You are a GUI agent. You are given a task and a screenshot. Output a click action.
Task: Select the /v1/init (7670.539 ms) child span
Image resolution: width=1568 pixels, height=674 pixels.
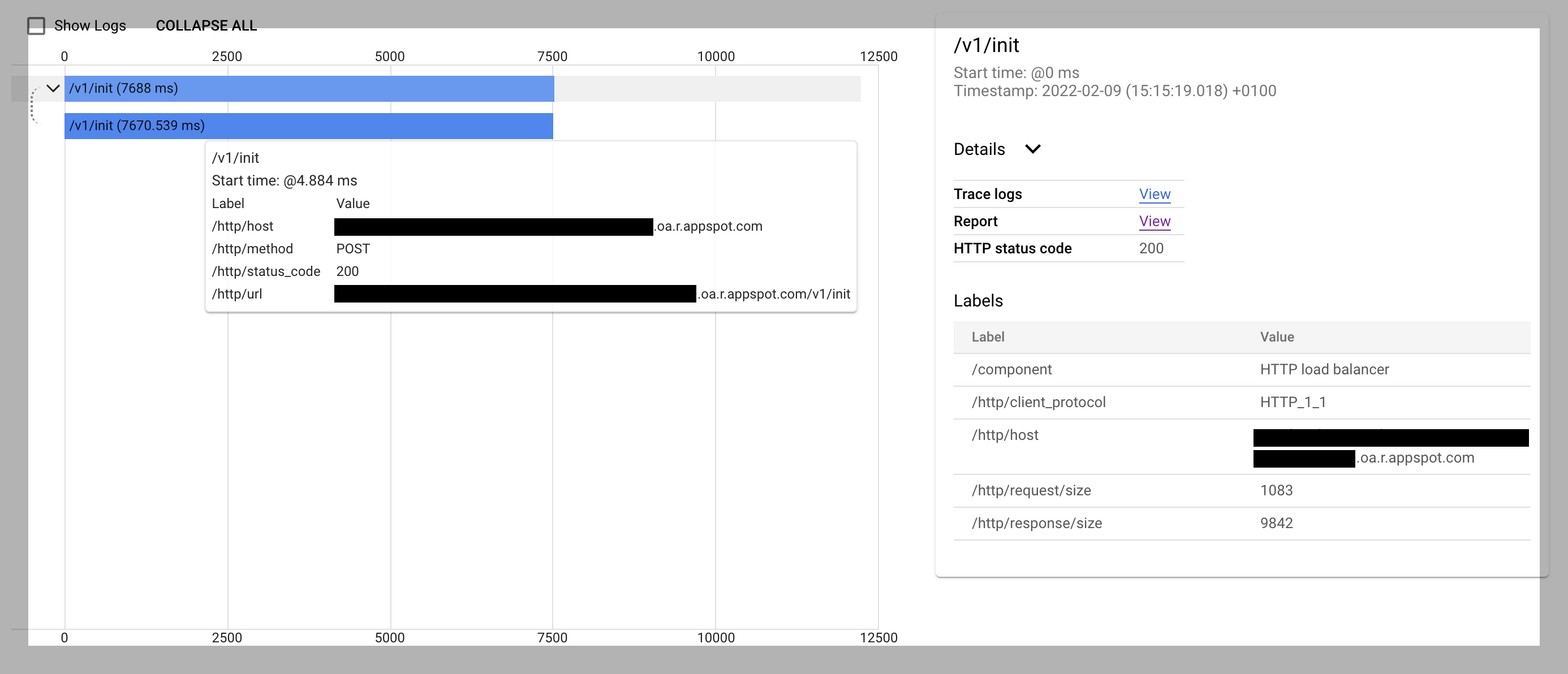point(309,126)
